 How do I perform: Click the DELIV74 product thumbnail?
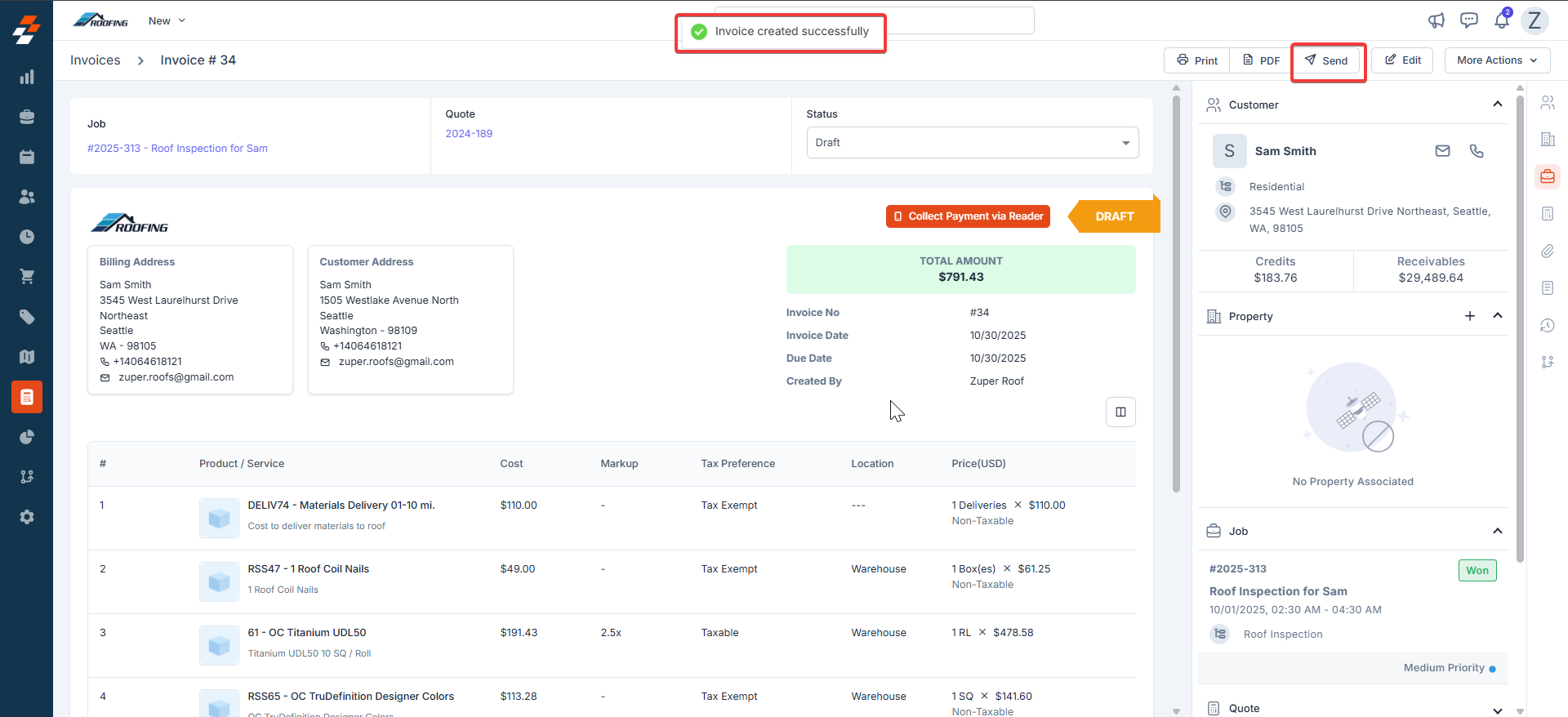[x=219, y=519]
